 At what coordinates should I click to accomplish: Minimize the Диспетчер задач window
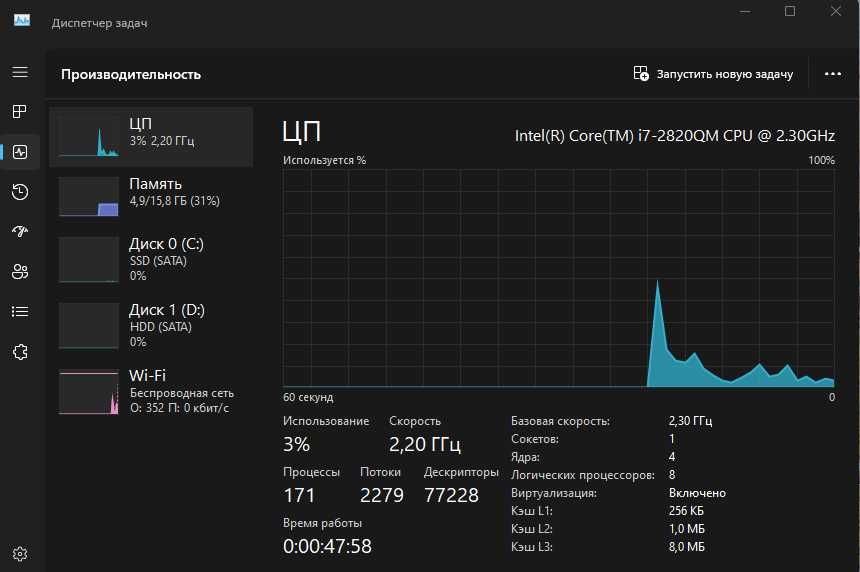pyautogui.click(x=745, y=11)
